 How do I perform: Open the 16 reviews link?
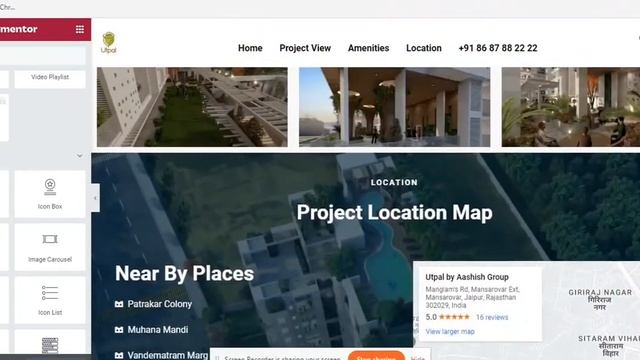[x=492, y=317]
